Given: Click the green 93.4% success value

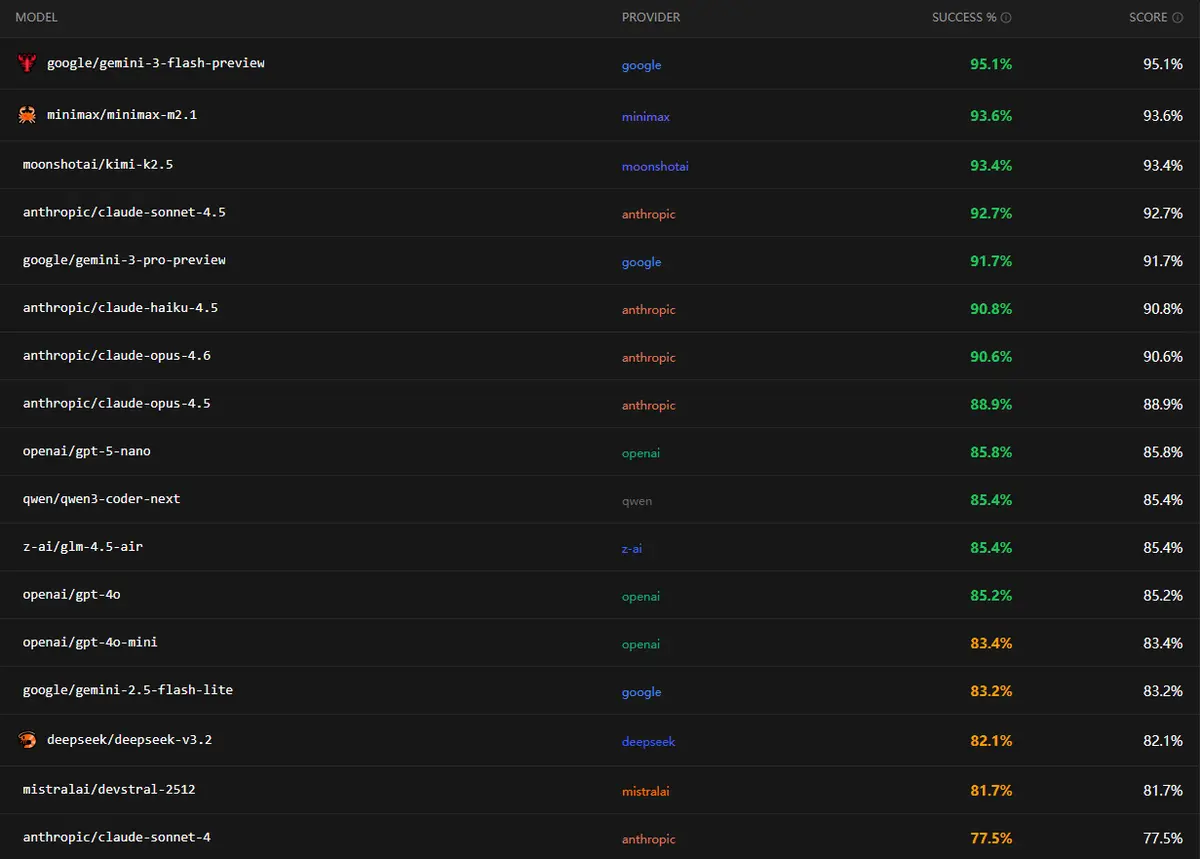Looking at the screenshot, I should [991, 165].
